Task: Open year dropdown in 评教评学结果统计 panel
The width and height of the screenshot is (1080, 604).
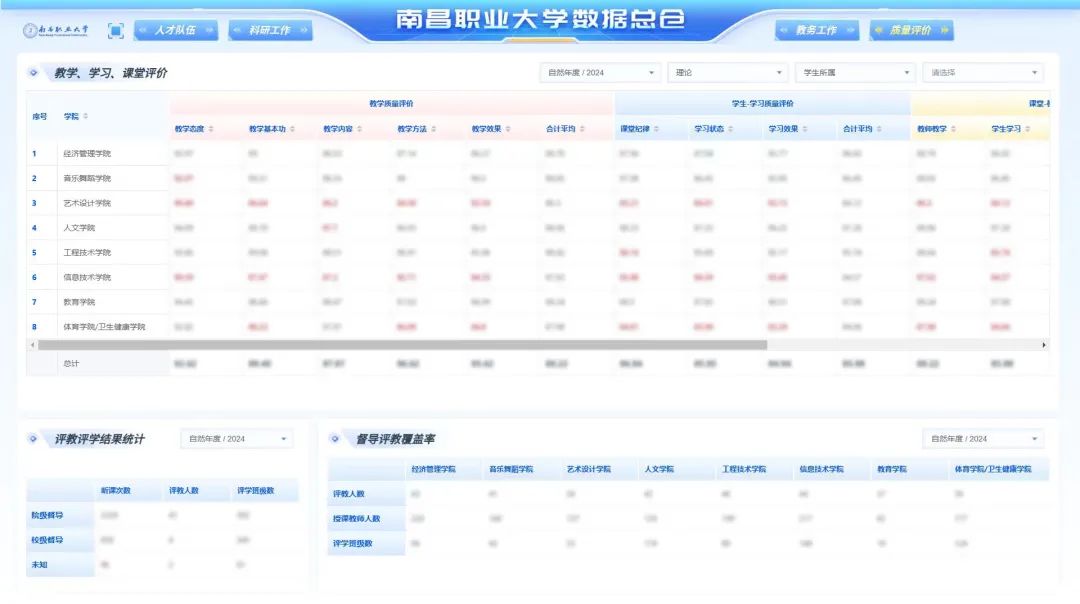Action: 237,439
